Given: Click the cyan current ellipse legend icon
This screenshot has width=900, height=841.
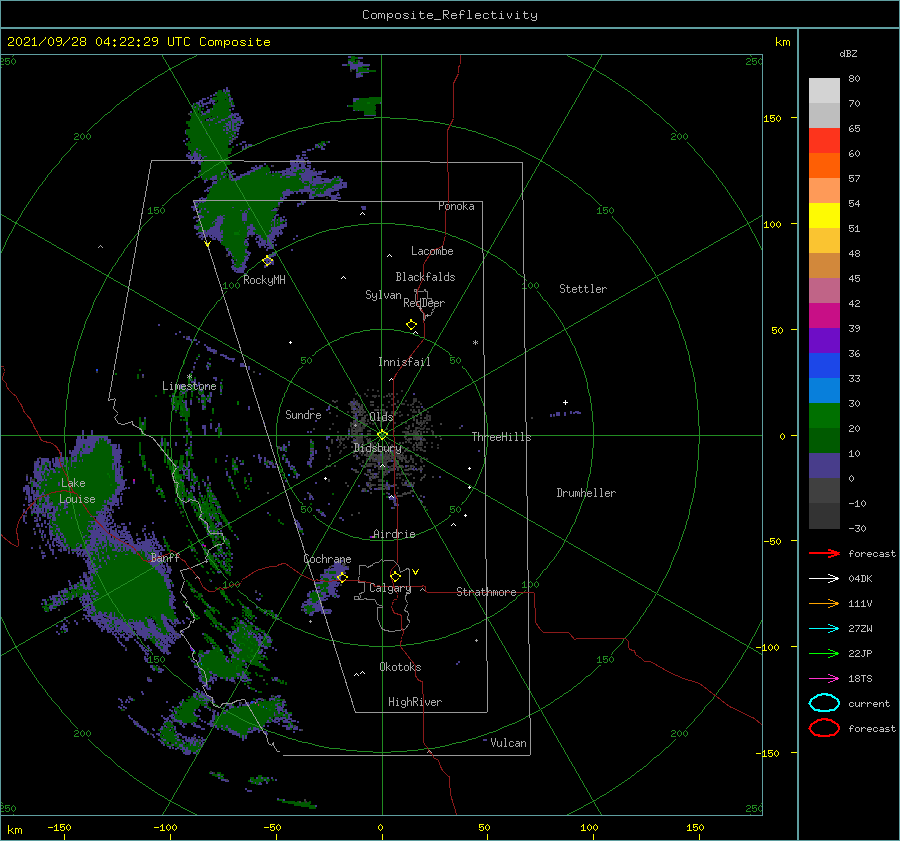Looking at the screenshot, I should (824, 703).
